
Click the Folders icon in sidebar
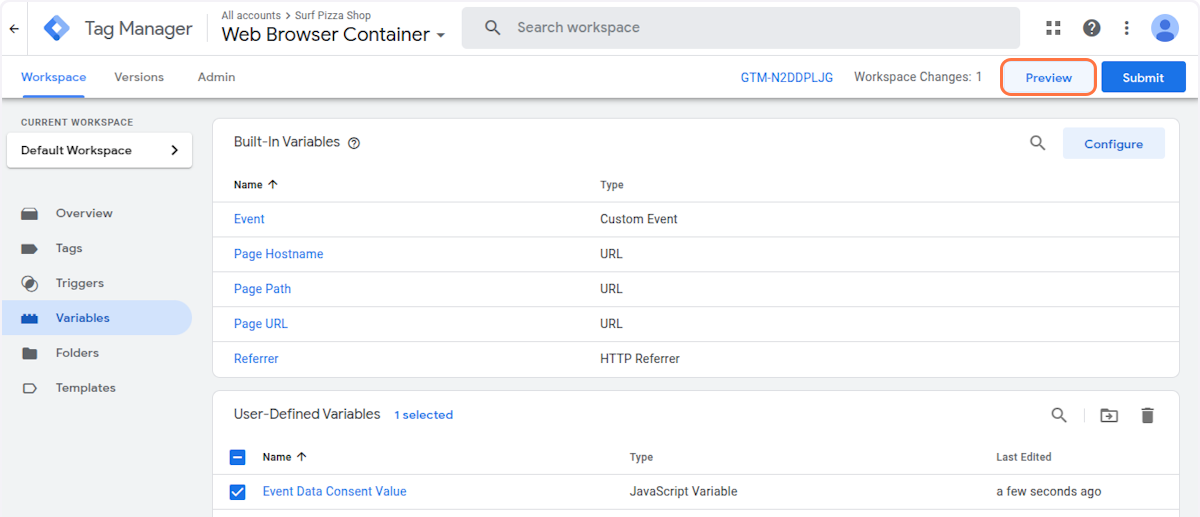tap(29, 353)
